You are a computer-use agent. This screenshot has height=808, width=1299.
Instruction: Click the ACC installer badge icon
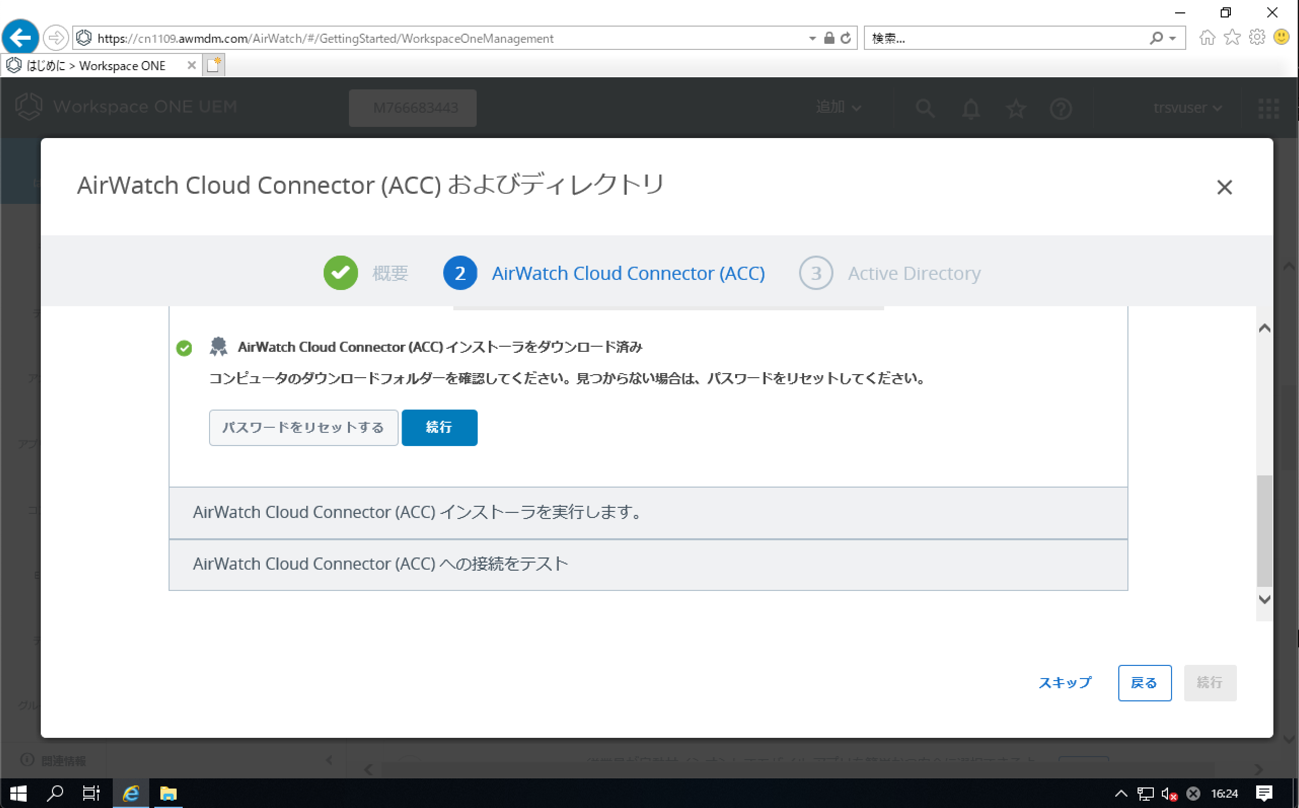(x=218, y=347)
